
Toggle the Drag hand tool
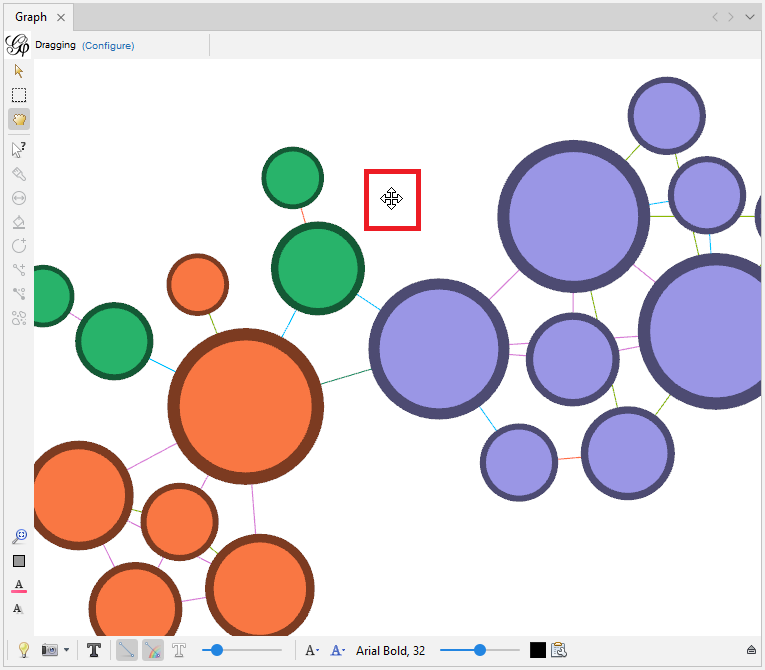click(x=19, y=119)
